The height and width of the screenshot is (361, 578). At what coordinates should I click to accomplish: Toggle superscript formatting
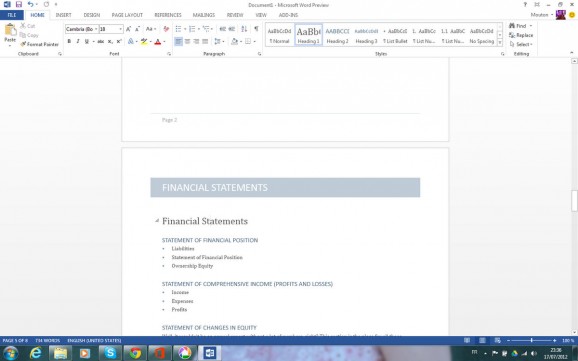pos(119,41)
